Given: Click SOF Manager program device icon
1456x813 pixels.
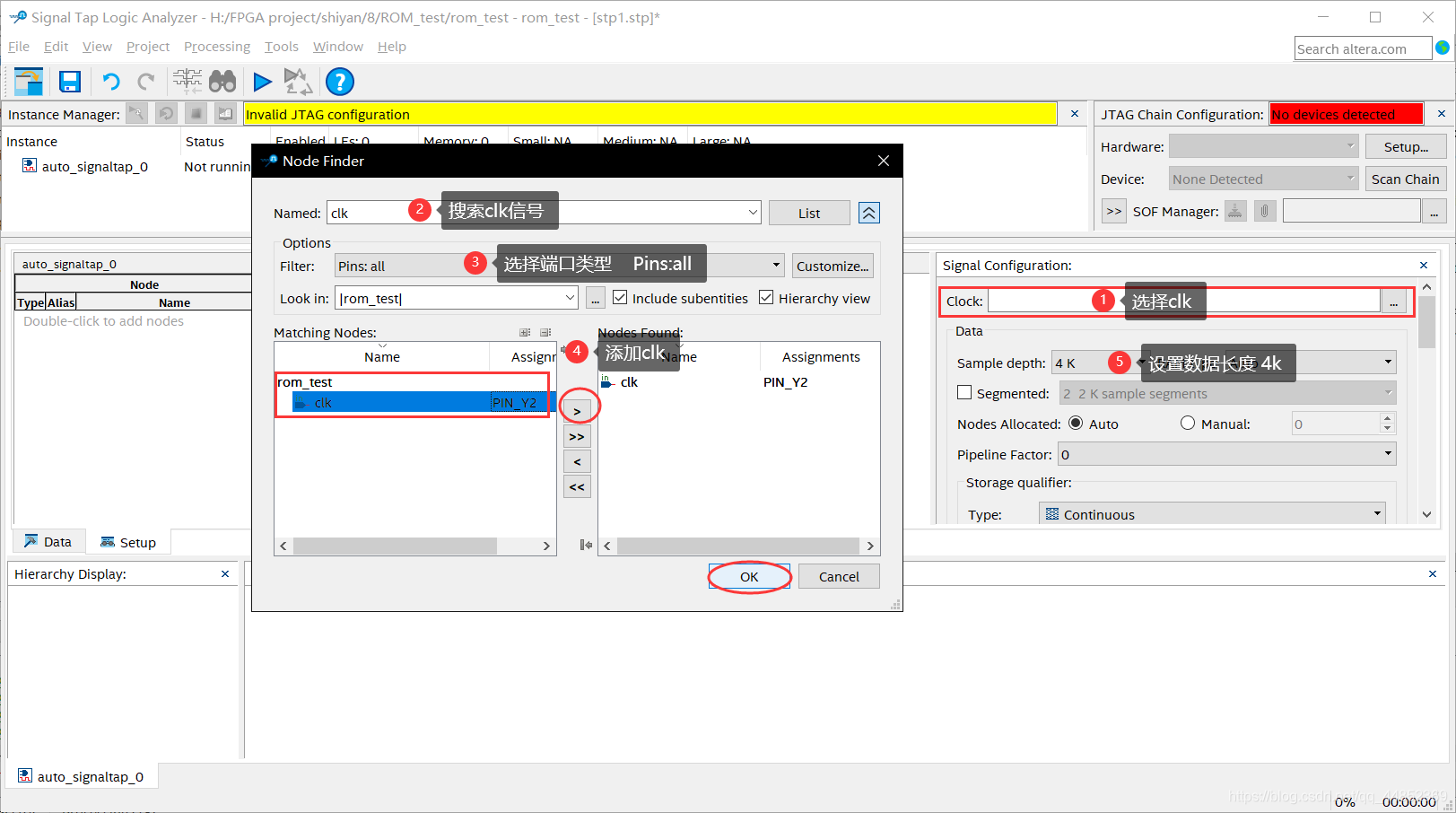Looking at the screenshot, I should pos(1235,211).
